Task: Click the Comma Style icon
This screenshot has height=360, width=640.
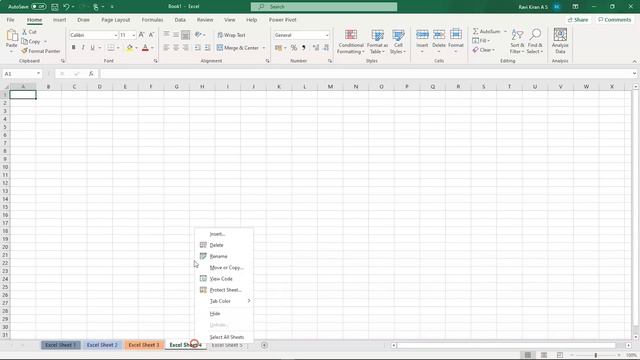Action: point(304,48)
